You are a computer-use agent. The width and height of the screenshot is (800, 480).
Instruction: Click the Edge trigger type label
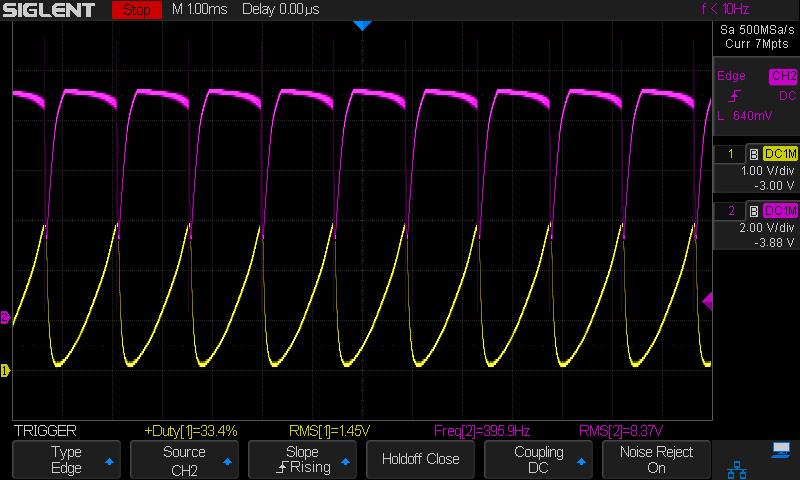[731, 75]
